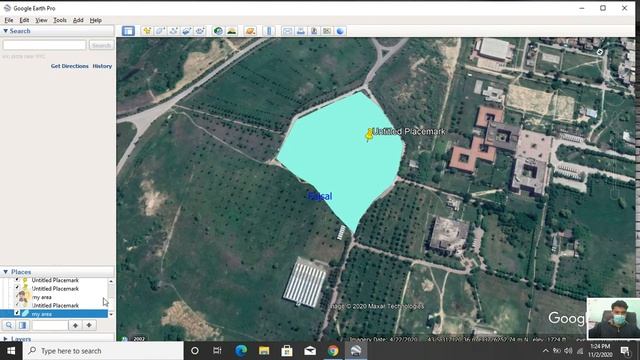This screenshot has height=360, width=640.
Task: Open the Add menu
Action: (78, 20)
